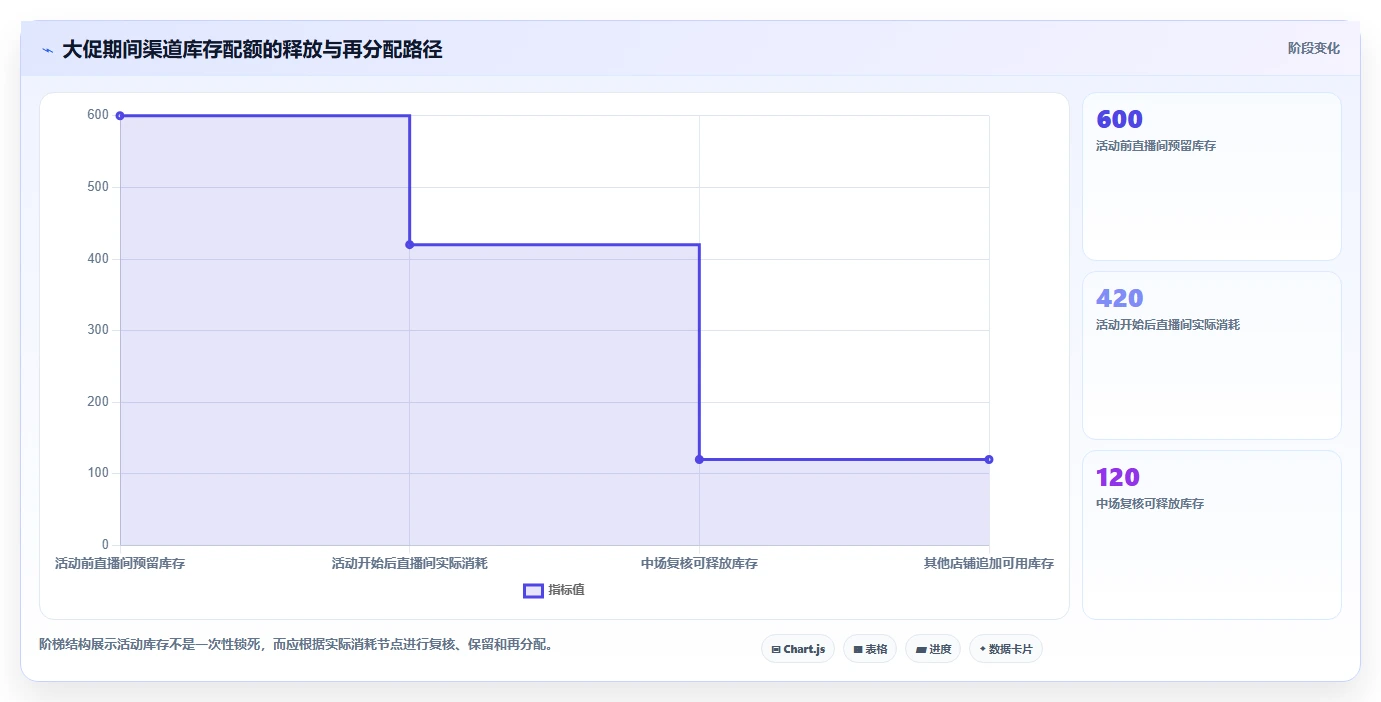1381x702 pixels.
Task: Click the description text starting 阶梯结构展示
Action: click(x=296, y=645)
